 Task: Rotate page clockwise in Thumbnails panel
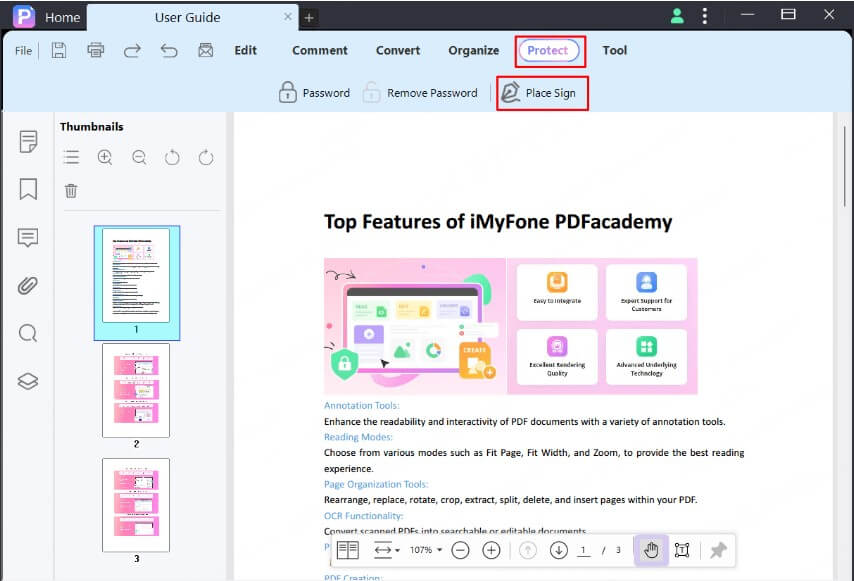(206, 157)
